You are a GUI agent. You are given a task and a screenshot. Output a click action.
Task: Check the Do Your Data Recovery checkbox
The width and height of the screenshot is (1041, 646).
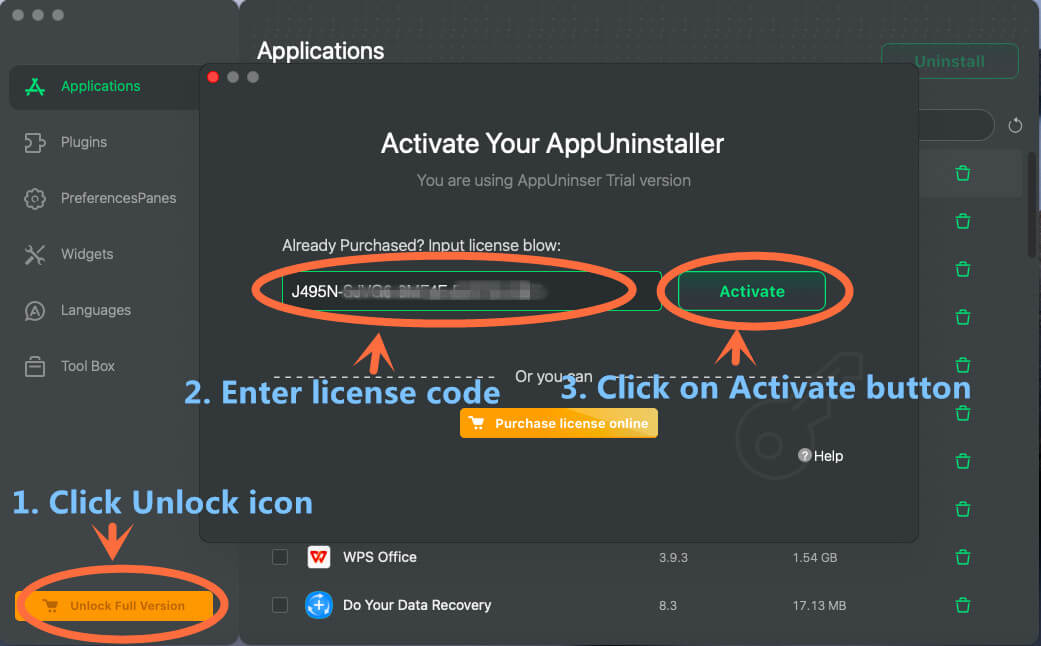pos(280,605)
